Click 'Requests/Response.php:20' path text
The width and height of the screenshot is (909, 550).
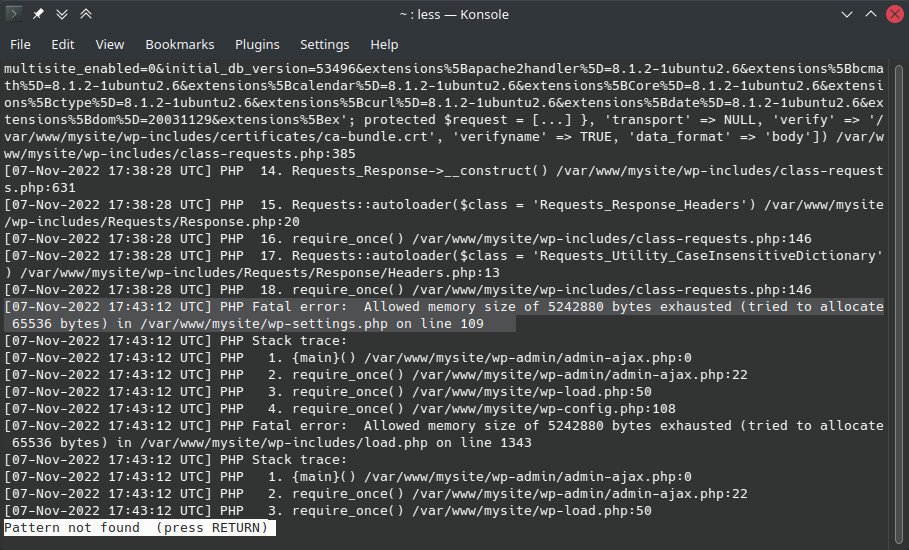(x=204, y=221)
